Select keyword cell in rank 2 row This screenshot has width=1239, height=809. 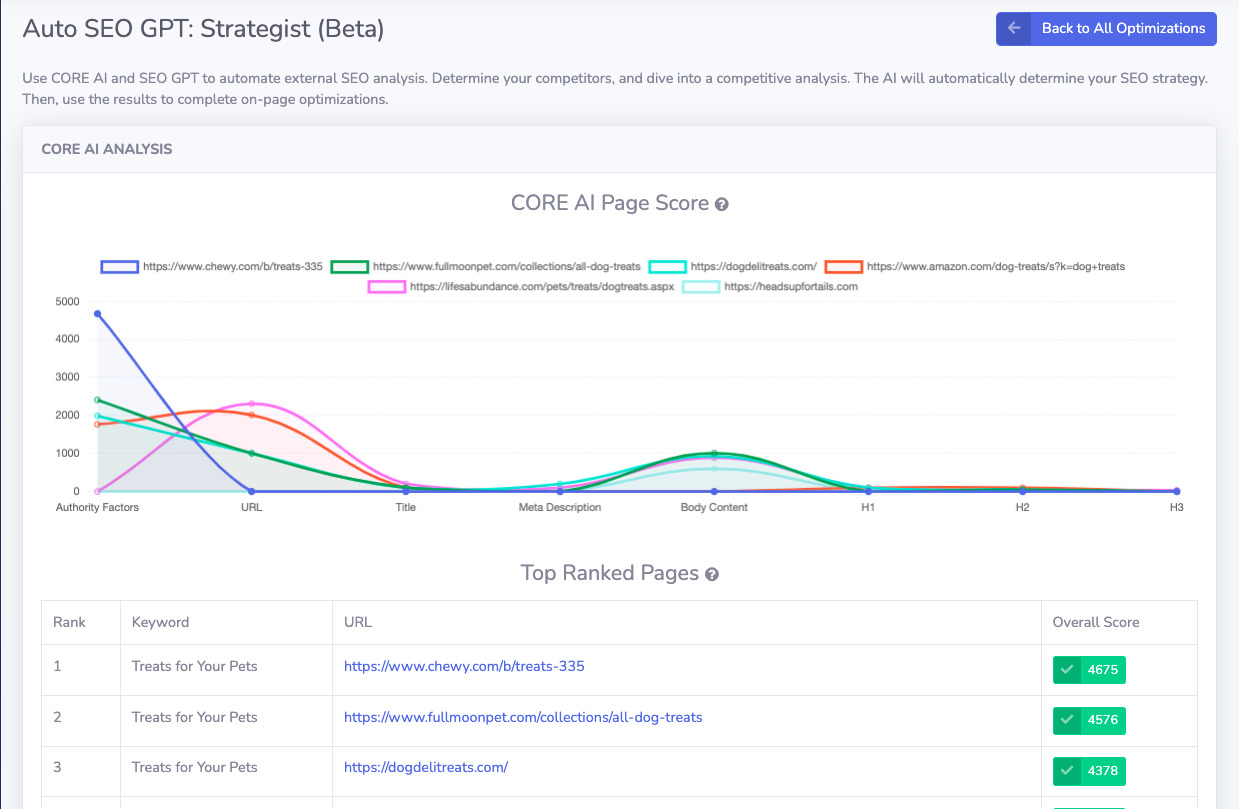(x=226, y=720)
